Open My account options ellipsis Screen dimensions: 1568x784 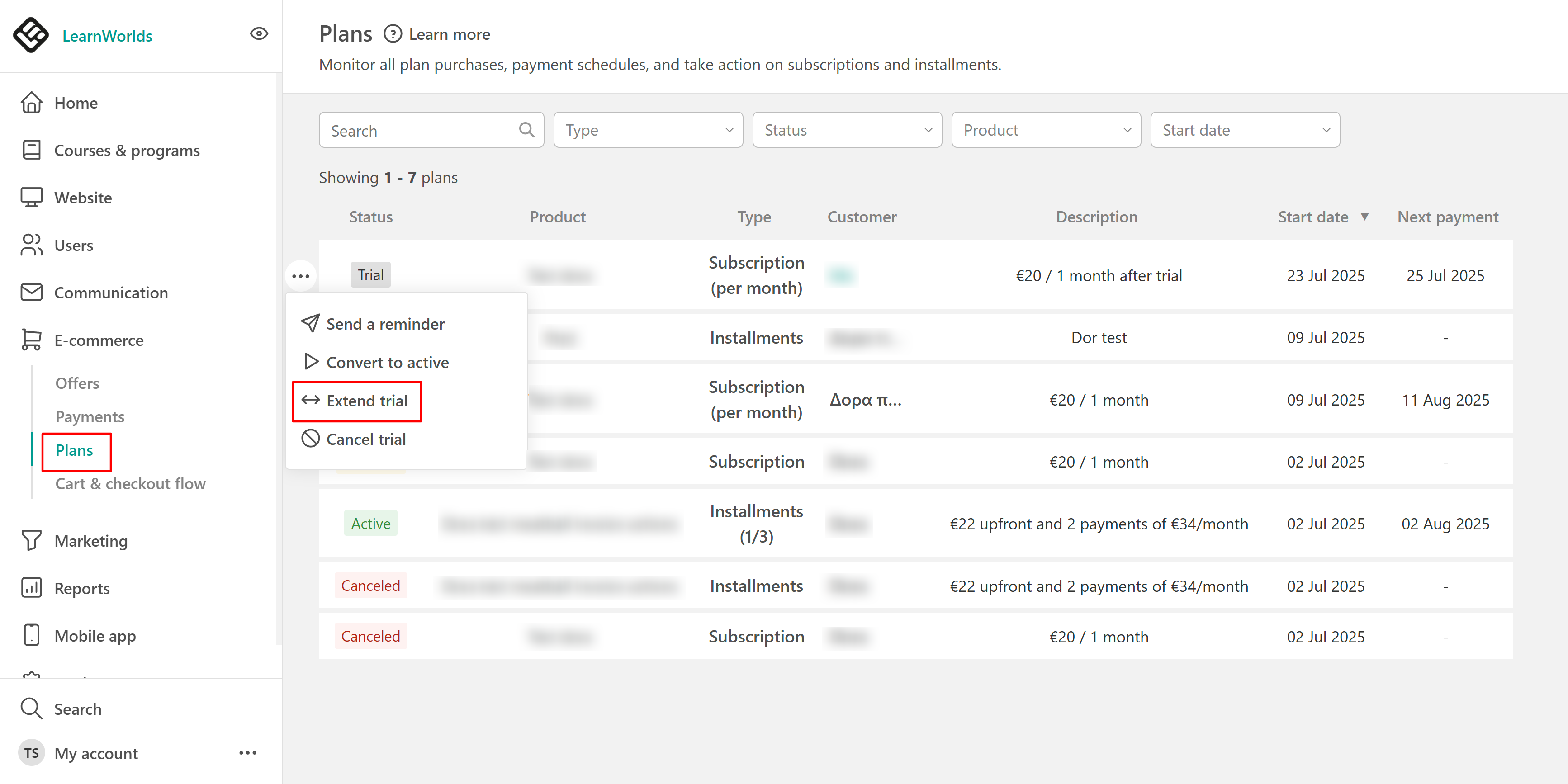(x=248, y=753)
